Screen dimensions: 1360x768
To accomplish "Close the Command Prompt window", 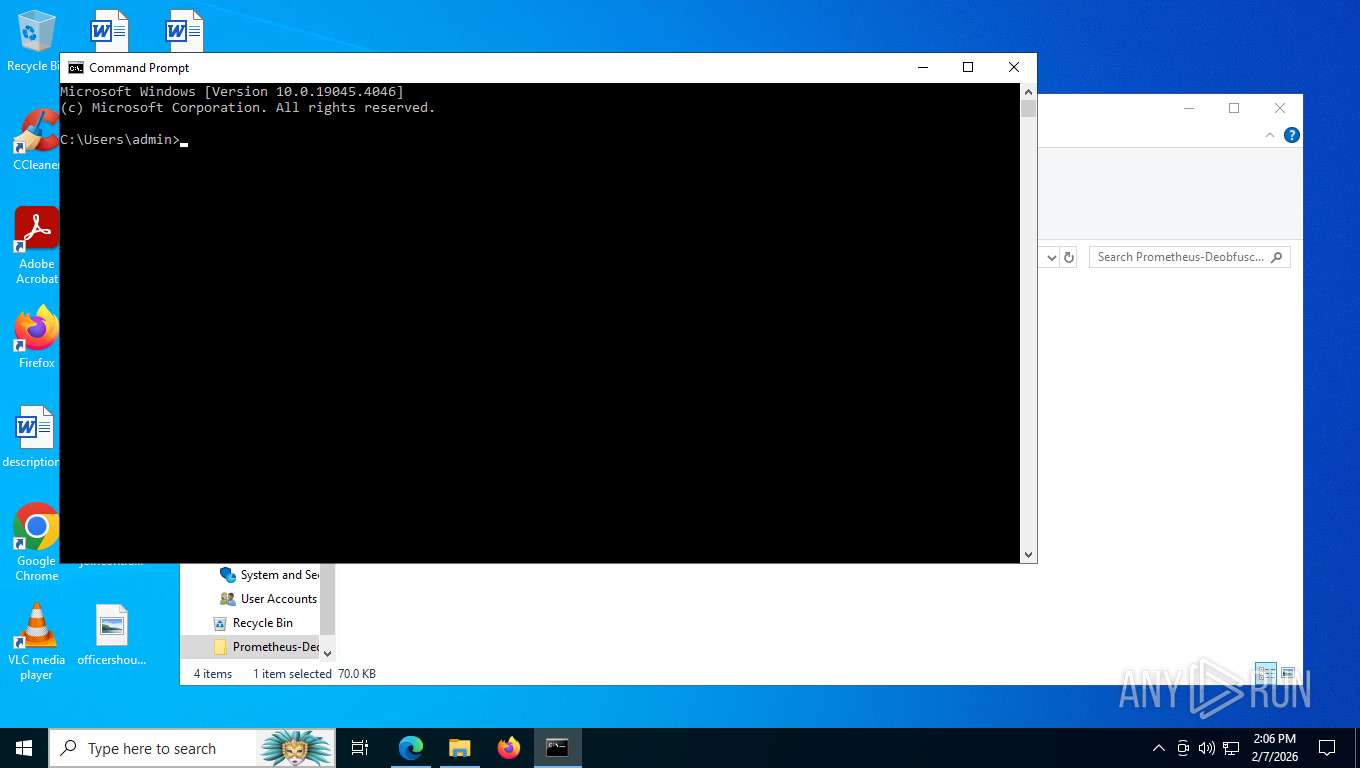I will (x=1014, y=67).
